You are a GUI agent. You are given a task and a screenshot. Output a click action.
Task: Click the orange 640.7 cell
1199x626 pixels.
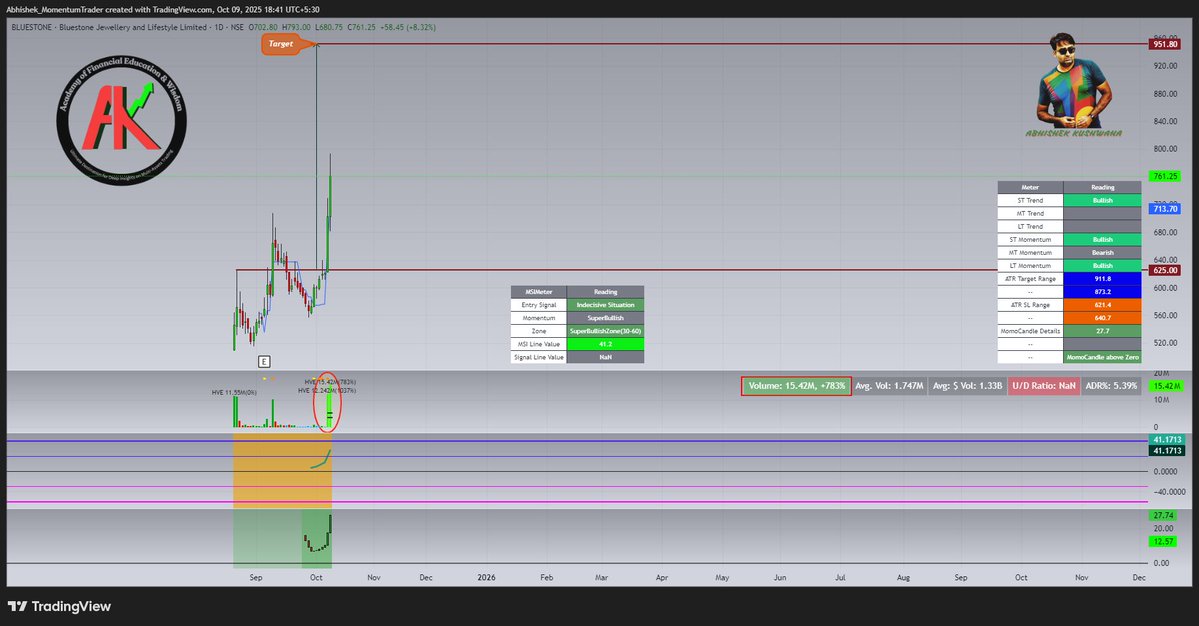[1103, 318]
